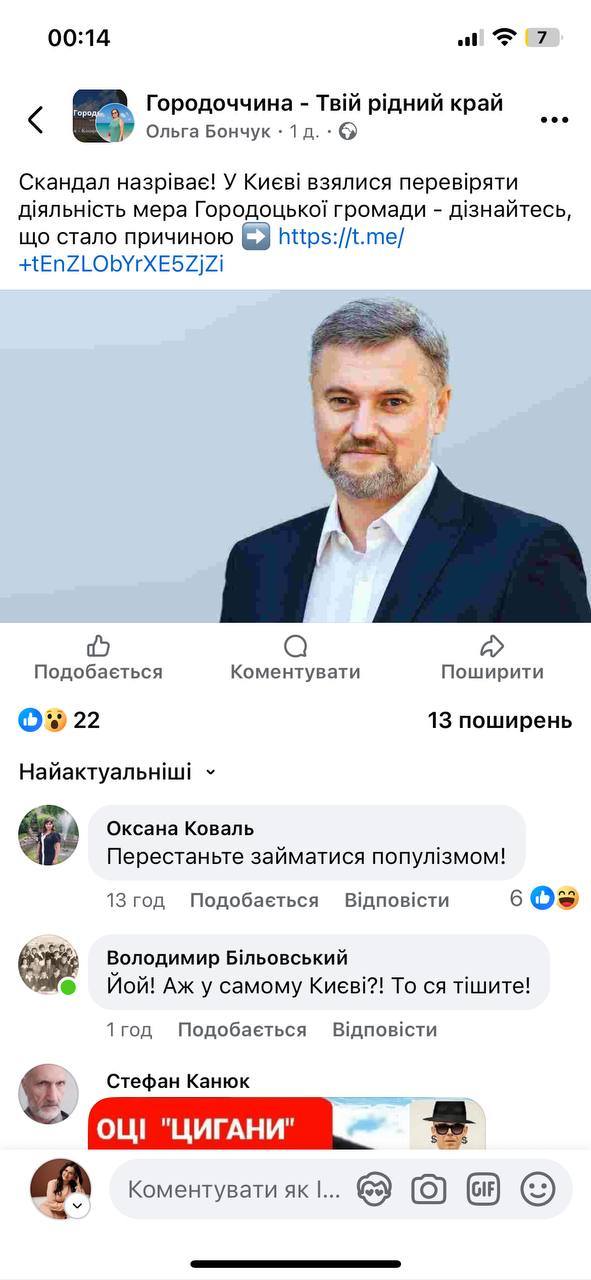Screen dimensions: 591x1280
Task: Open the Городоччина group page title
Action: [324, 103]
